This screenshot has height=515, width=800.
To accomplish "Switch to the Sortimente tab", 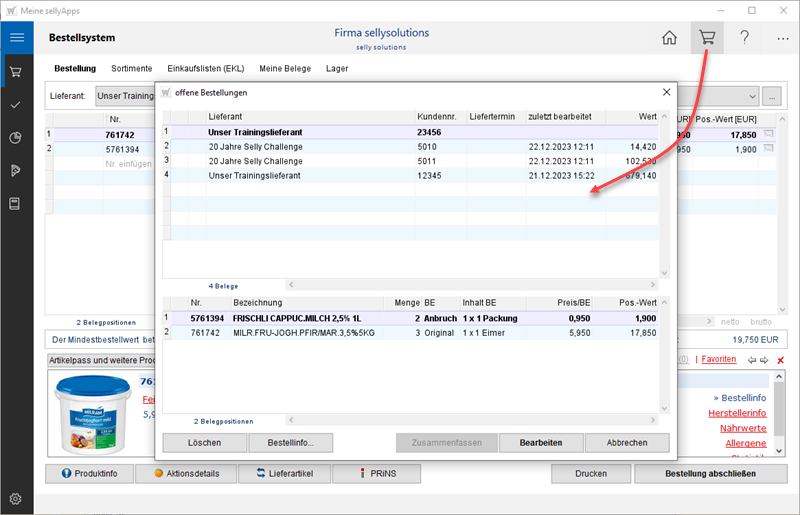I will tap(132, 68).
